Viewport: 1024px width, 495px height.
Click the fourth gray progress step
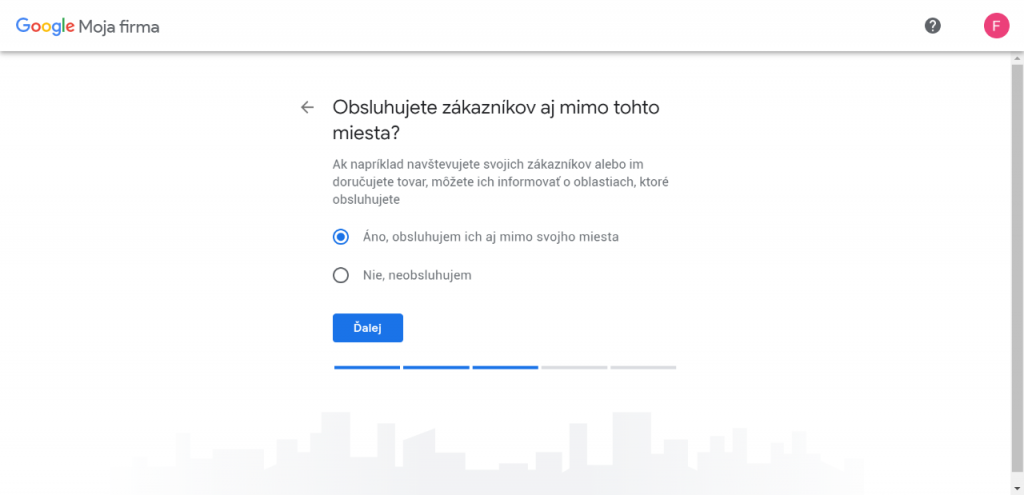575,368
